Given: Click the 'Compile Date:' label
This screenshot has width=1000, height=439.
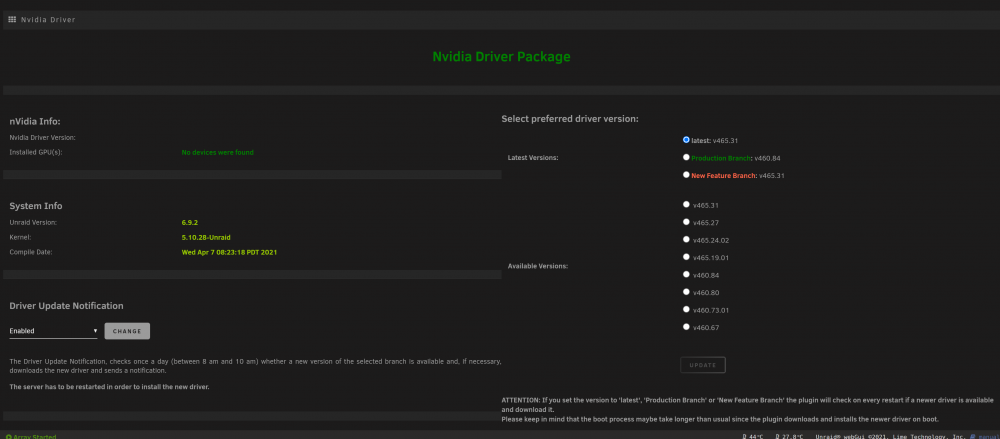Looking at the screenshot, I should 31,252.
